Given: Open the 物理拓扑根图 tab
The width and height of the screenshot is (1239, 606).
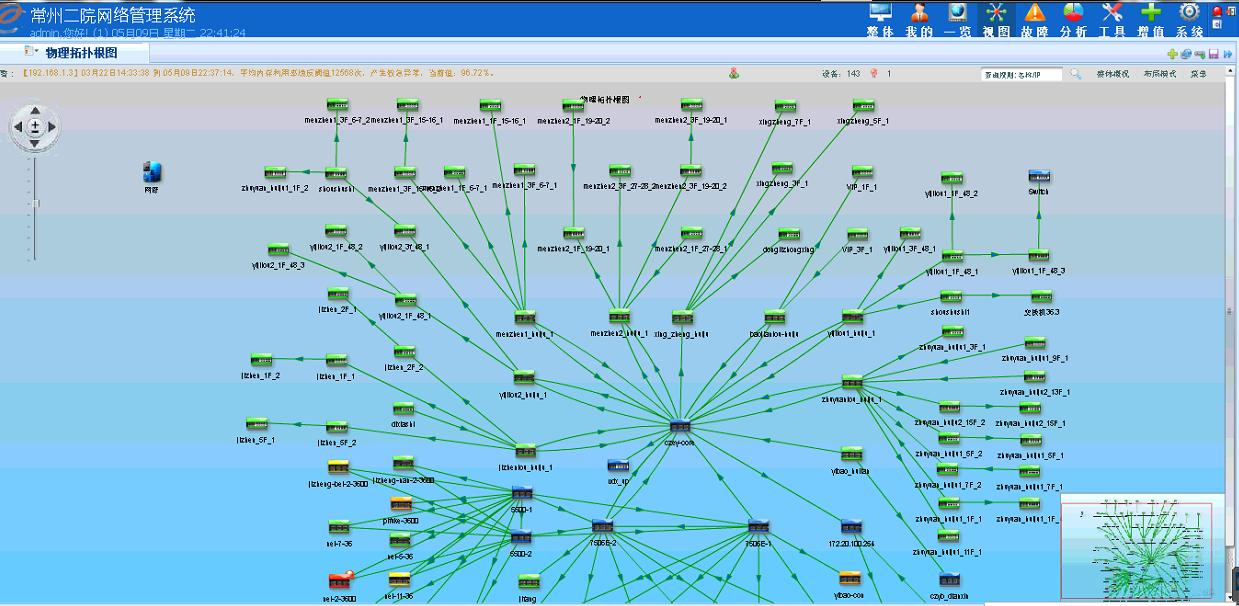Looking at the screenshot, I should [x=82, y=52].
